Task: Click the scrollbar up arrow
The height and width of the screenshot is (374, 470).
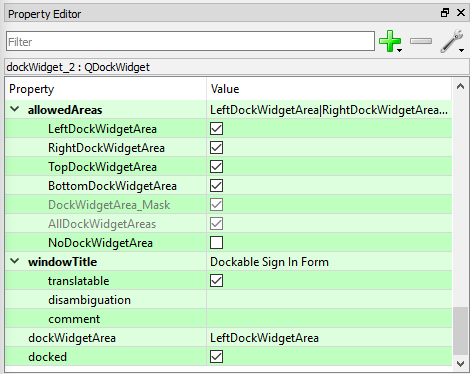Action: point(460,86)
